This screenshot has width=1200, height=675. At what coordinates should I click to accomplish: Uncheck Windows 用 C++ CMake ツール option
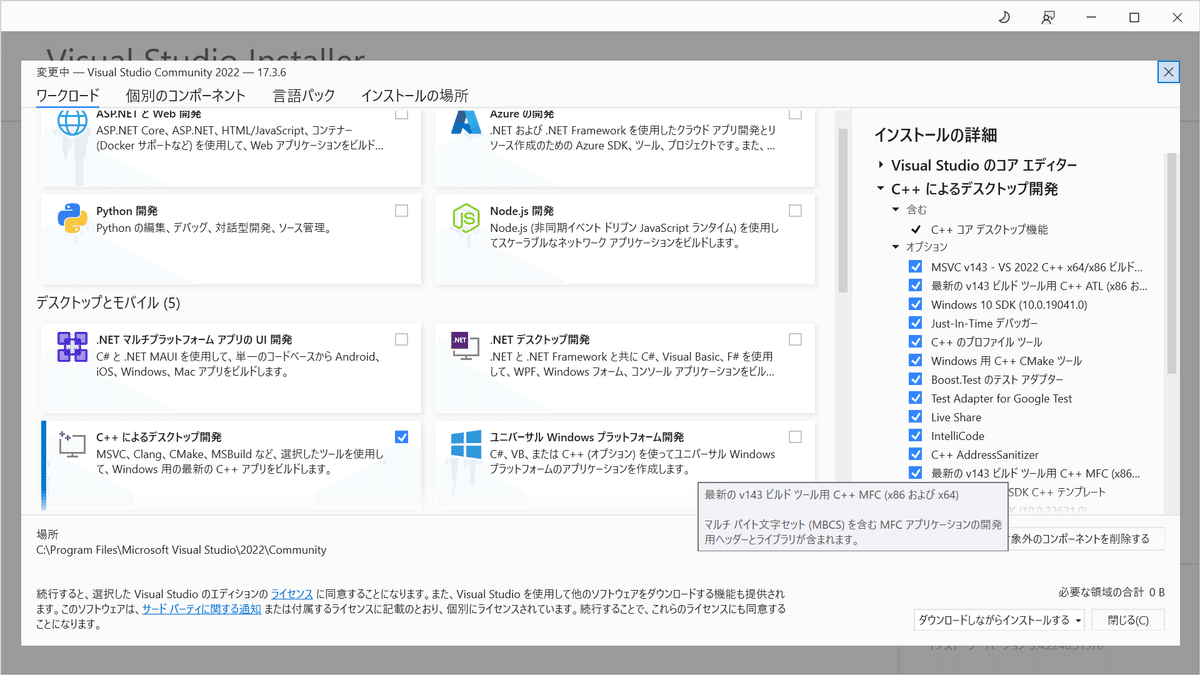[915, 361]
